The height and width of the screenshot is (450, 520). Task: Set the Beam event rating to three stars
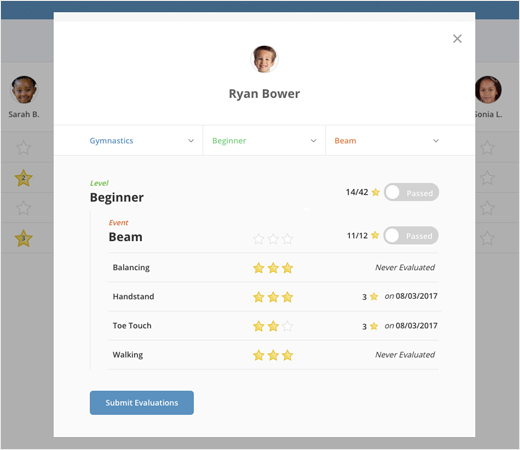point(287,239)
